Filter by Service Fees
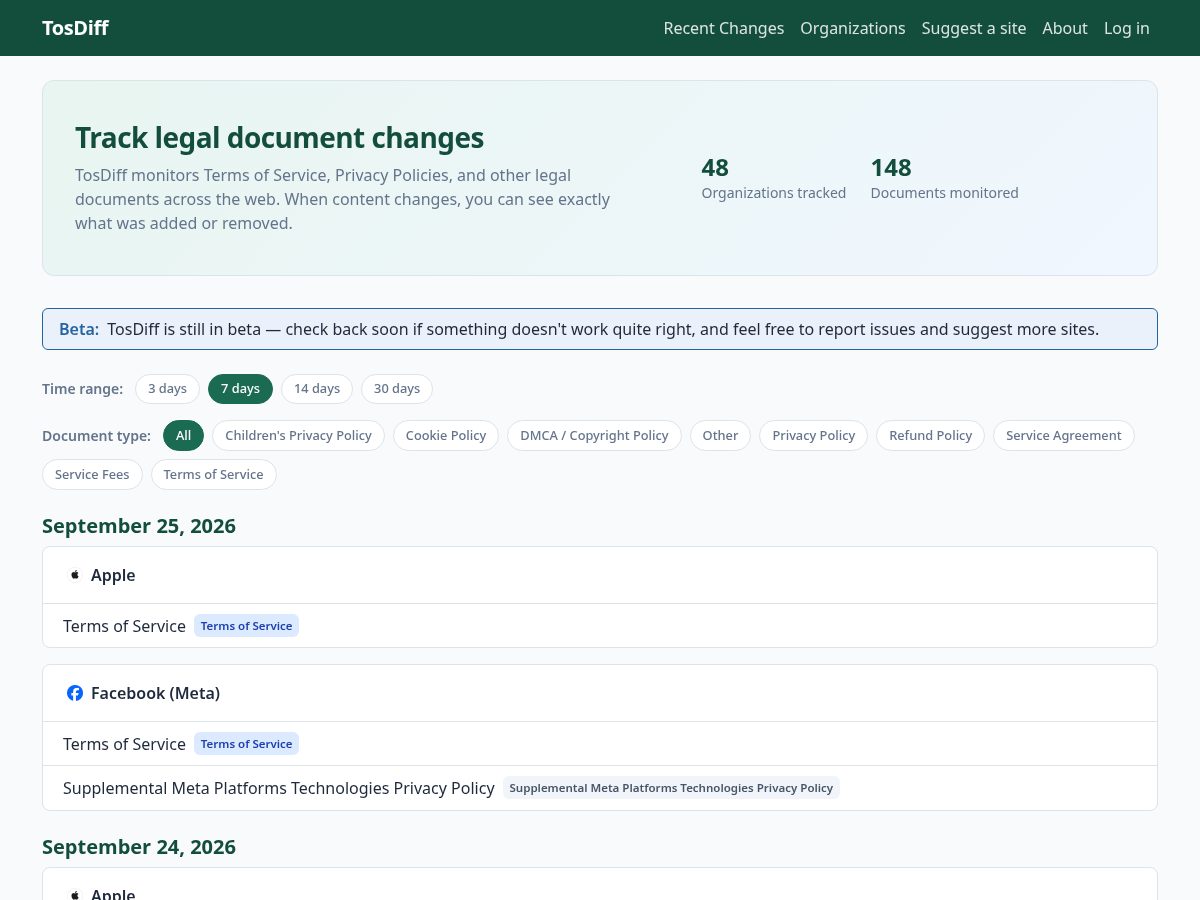The width and height of the screenshot is (1200, 900). pyautogui.click(x=92, y=475)
